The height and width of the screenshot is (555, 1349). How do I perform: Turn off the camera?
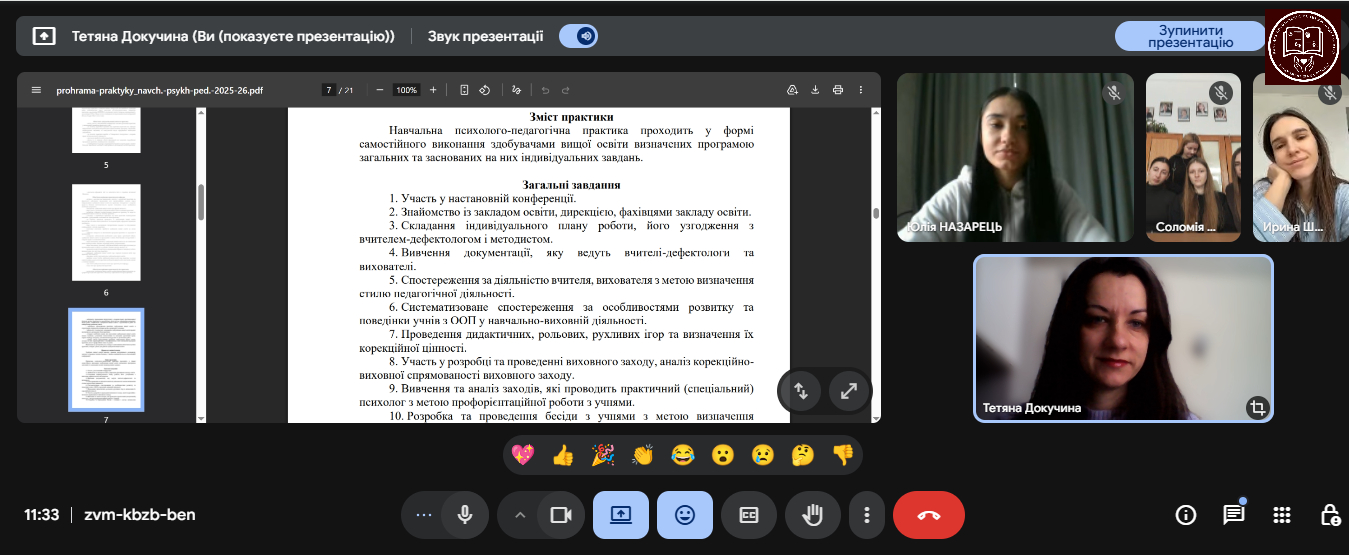(x=560, y=515)
